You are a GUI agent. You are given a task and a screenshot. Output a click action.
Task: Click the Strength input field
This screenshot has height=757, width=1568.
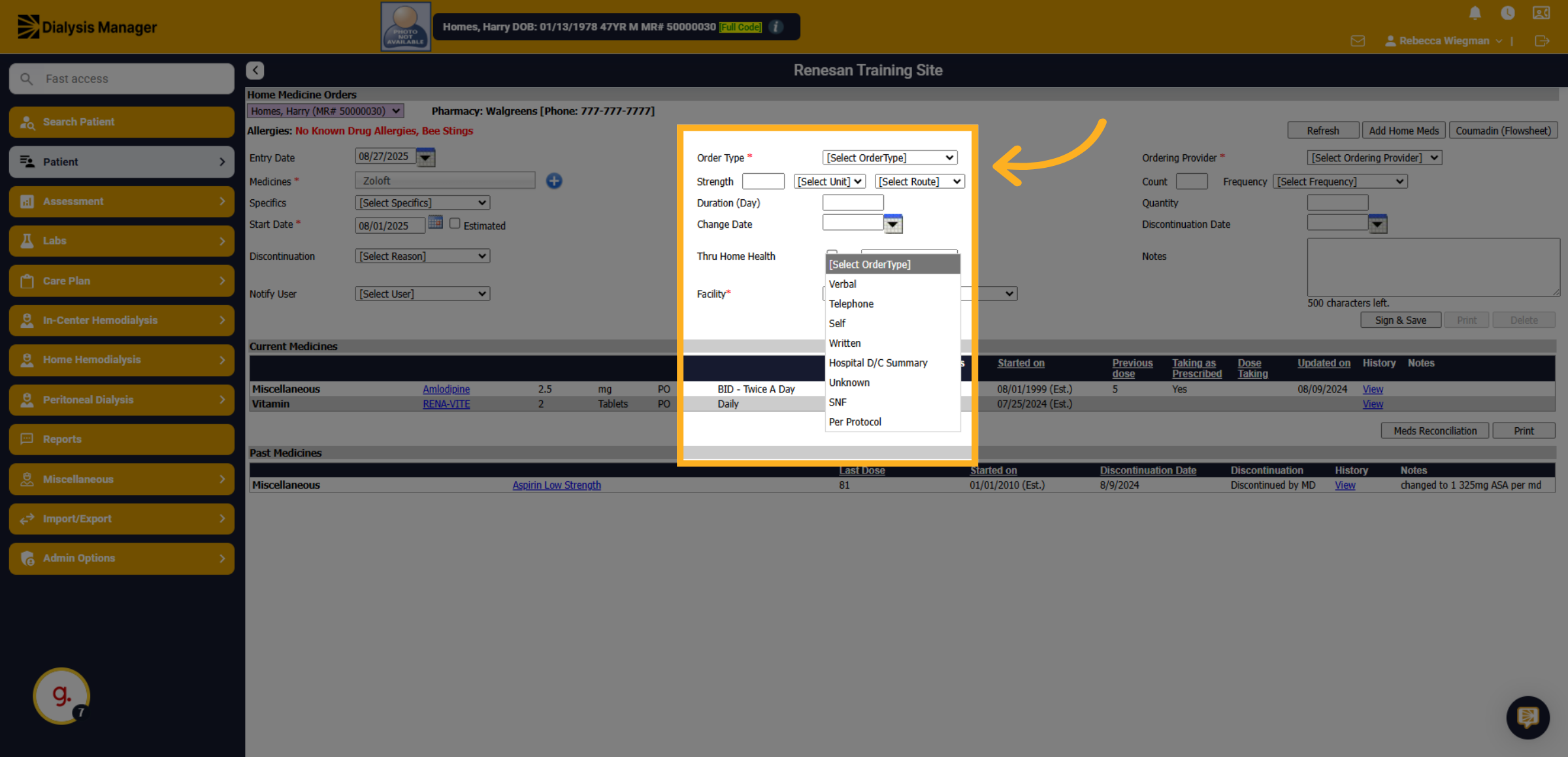pos(763,182)
